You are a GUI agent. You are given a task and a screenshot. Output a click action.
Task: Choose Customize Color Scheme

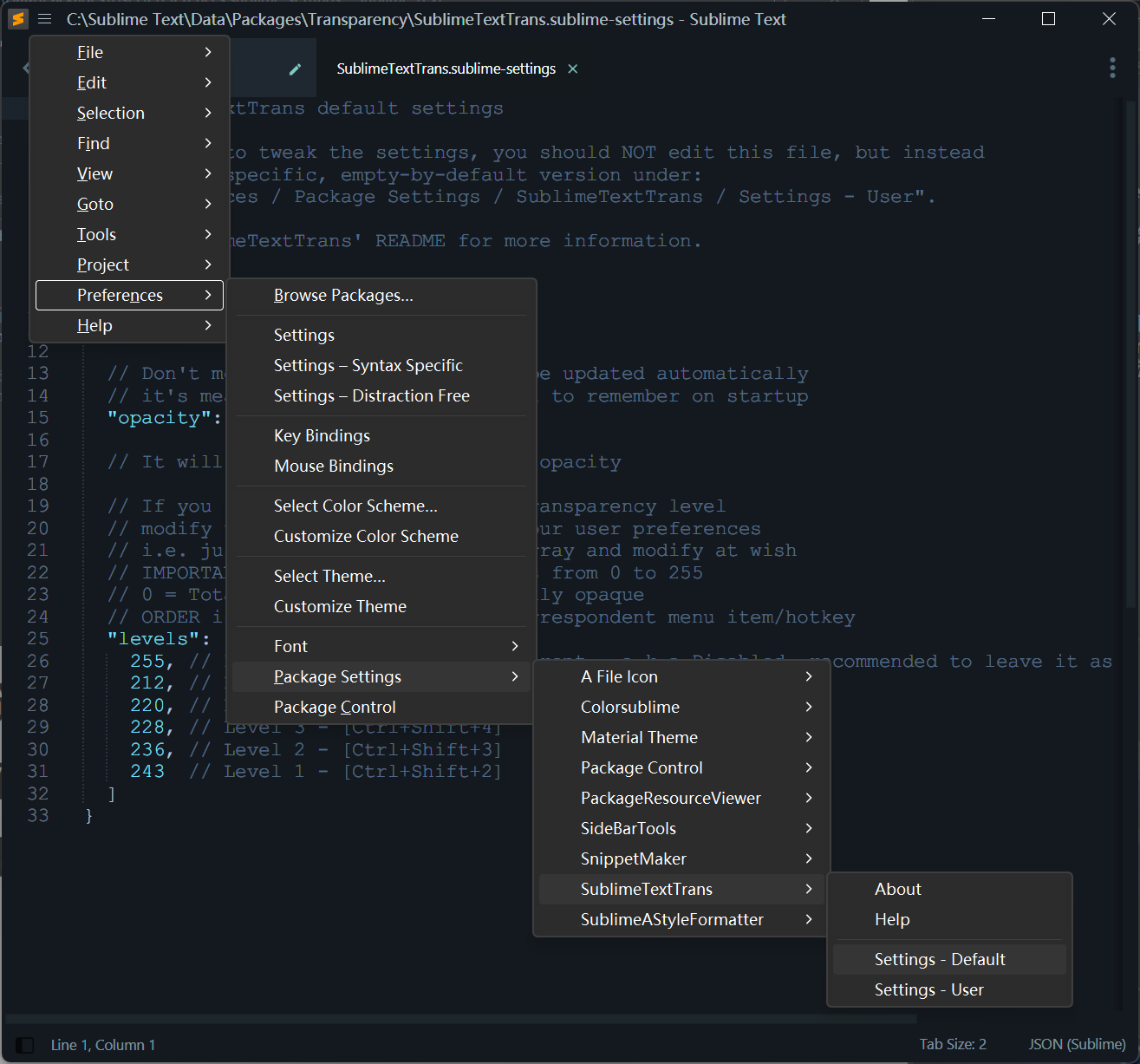coord(381,536)
